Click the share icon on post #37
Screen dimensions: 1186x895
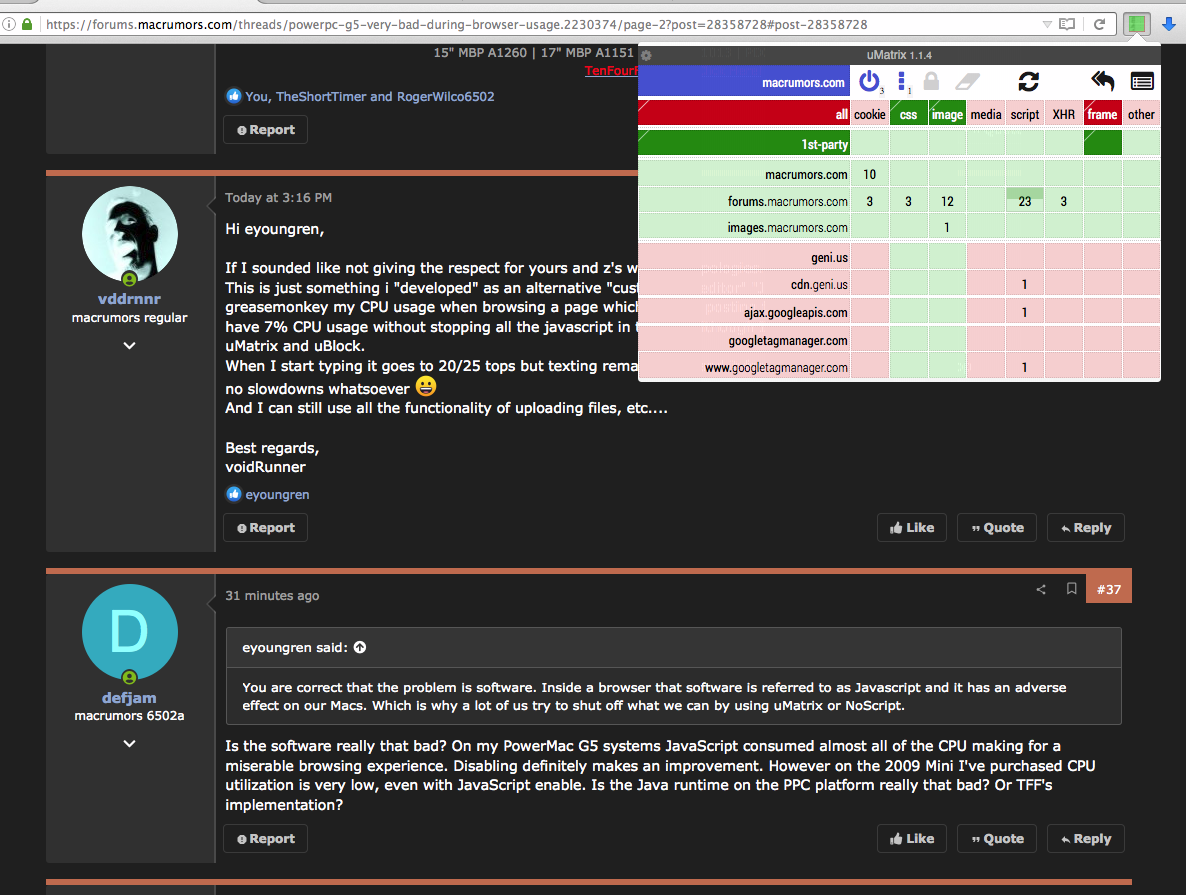pos(1041,589)
